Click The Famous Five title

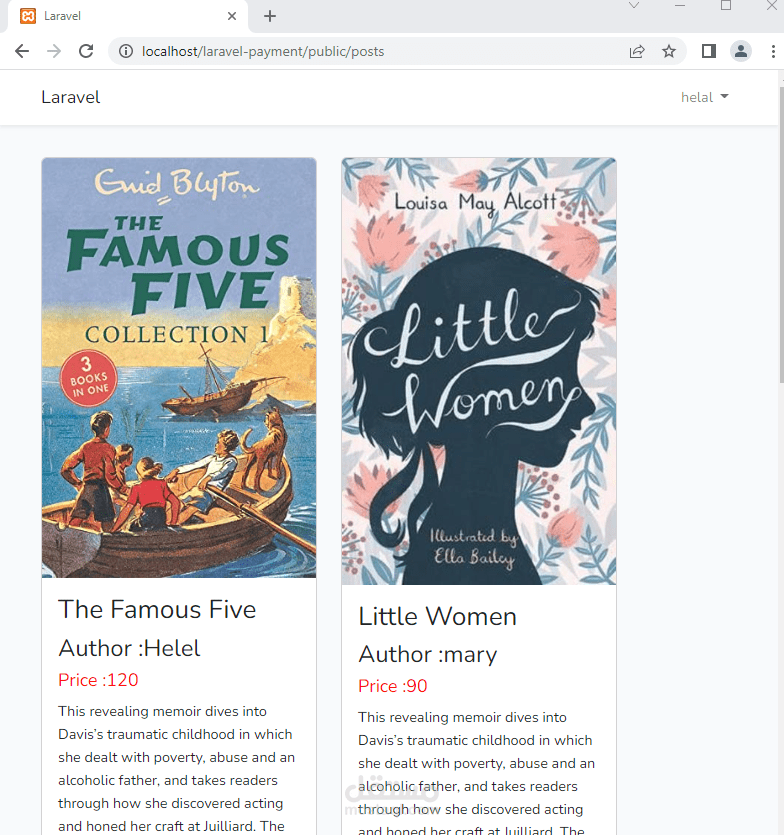pos(157,609)
